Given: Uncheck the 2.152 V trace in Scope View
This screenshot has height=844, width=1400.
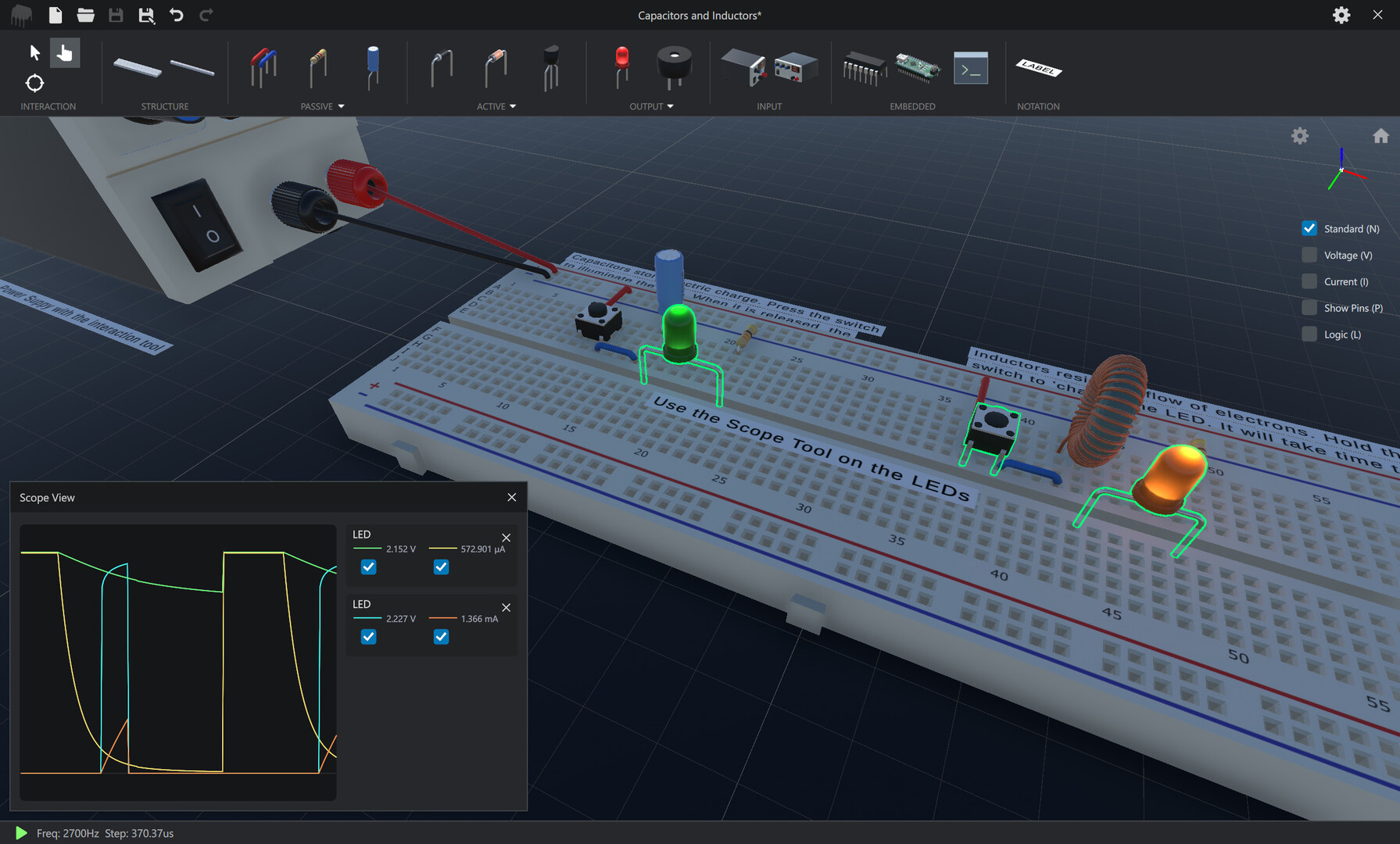Looking at the screenshot, I should coord(368,567).
